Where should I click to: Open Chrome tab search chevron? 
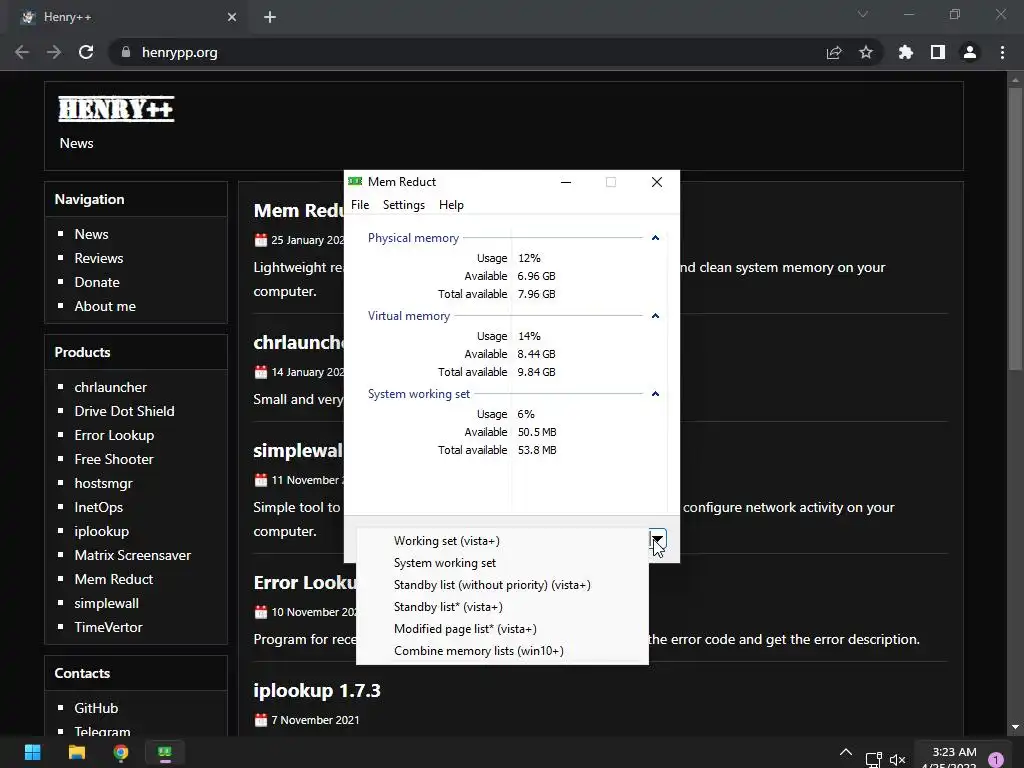863,14
